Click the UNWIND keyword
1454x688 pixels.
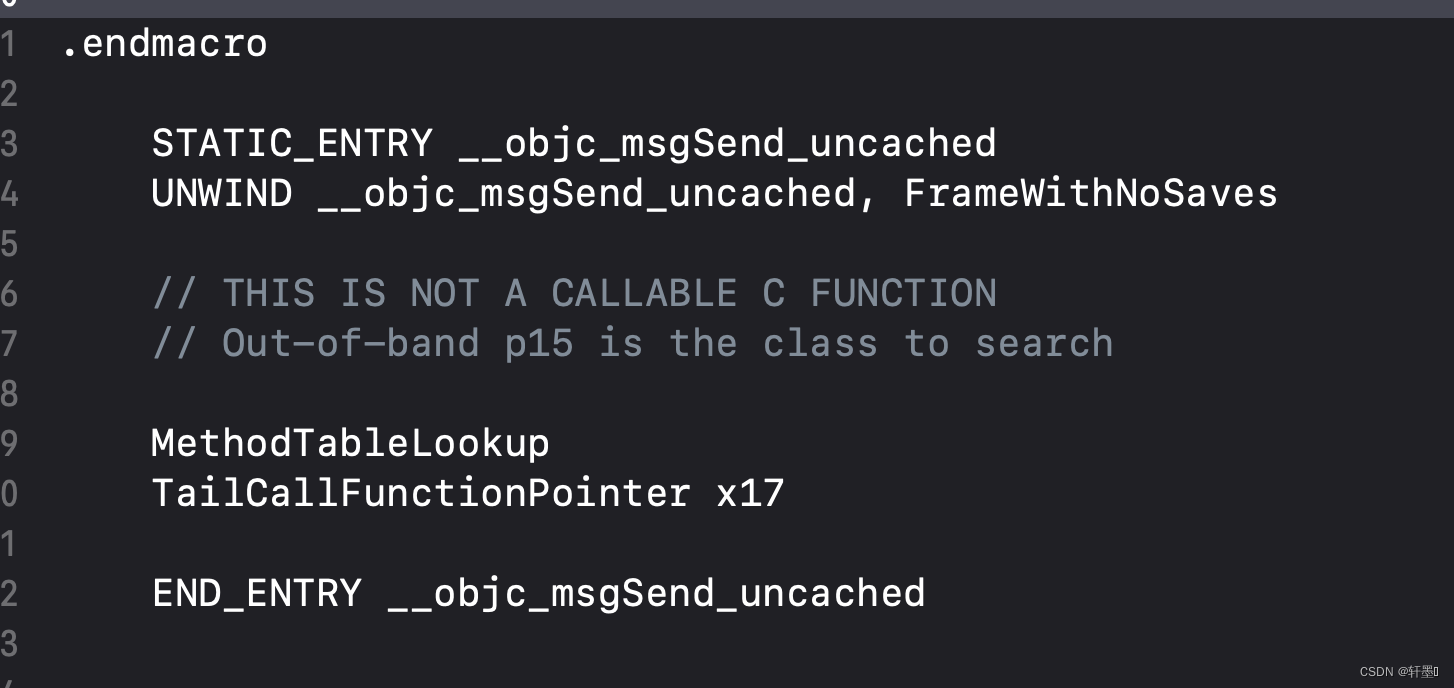pyautogui.click(x=222, y=193)
